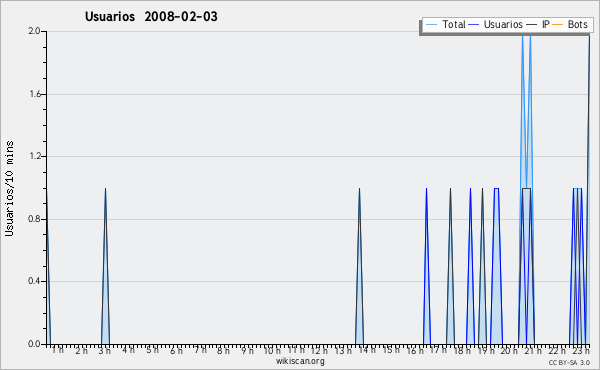
Task: Click the 14 h x-axis label
Action: 367,350
